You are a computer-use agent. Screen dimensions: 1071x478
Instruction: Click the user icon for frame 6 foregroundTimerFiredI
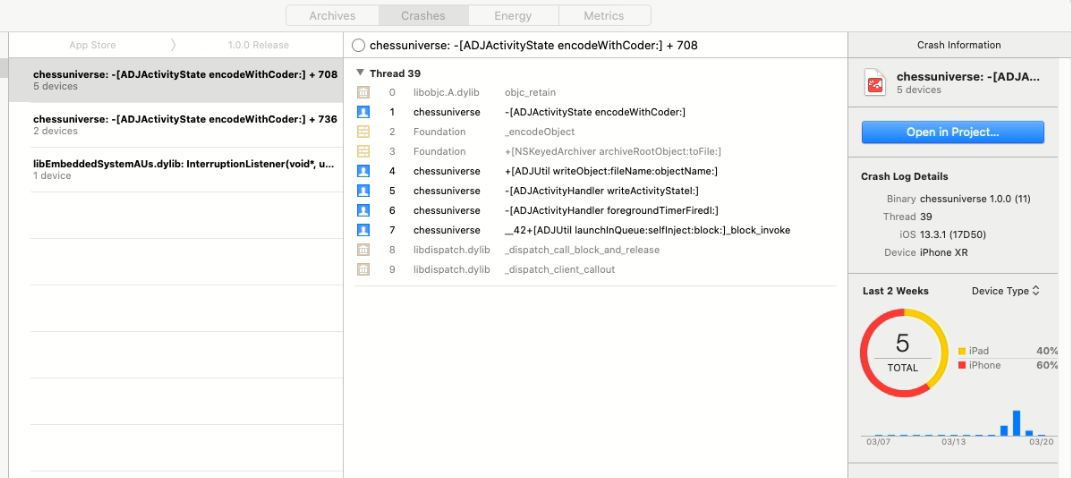tap(363, 210)
